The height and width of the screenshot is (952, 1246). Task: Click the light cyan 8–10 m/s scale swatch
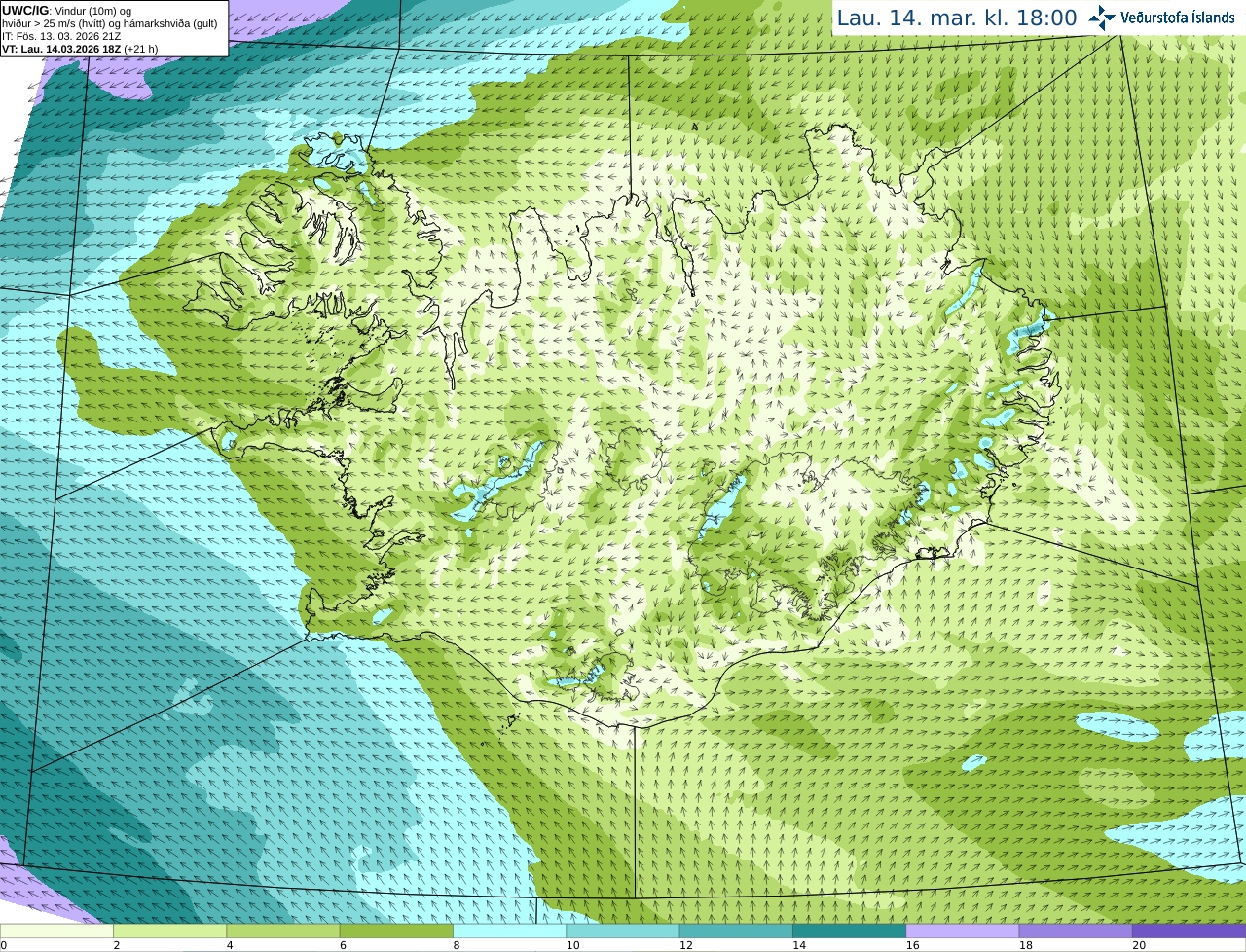pos(509,931)
